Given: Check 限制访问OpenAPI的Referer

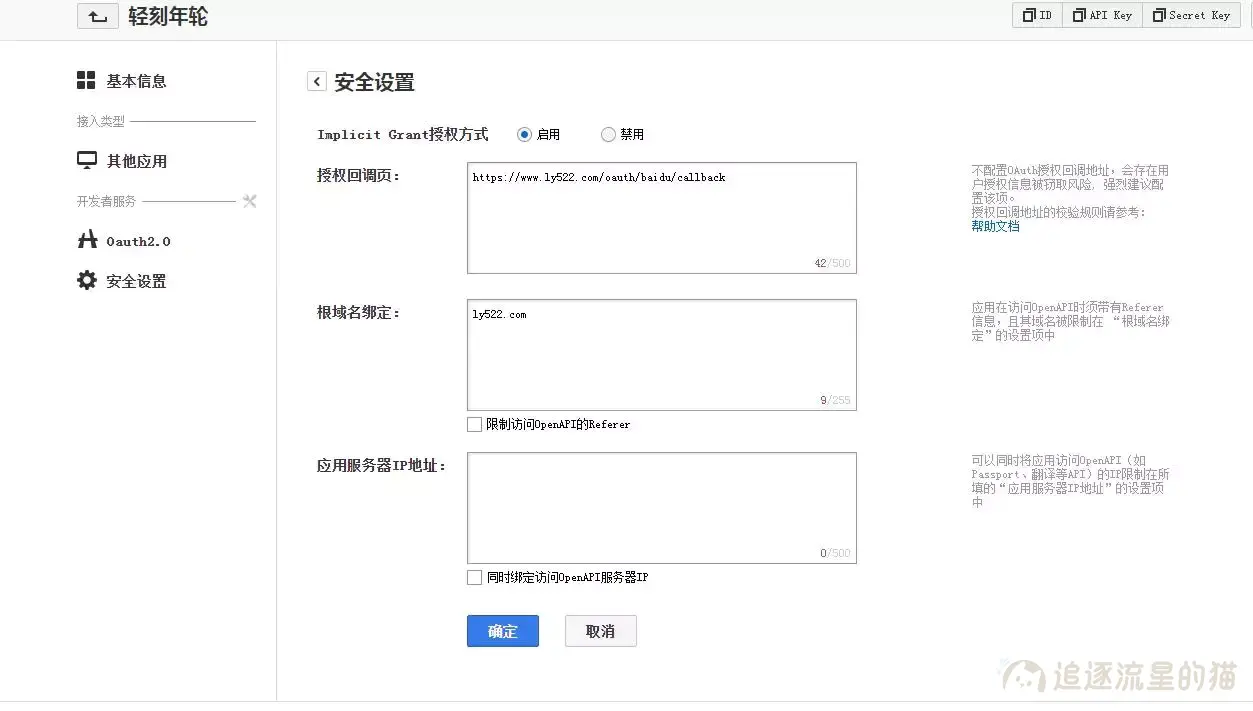Looking at the screenshot, I should (x=474, y=424).
